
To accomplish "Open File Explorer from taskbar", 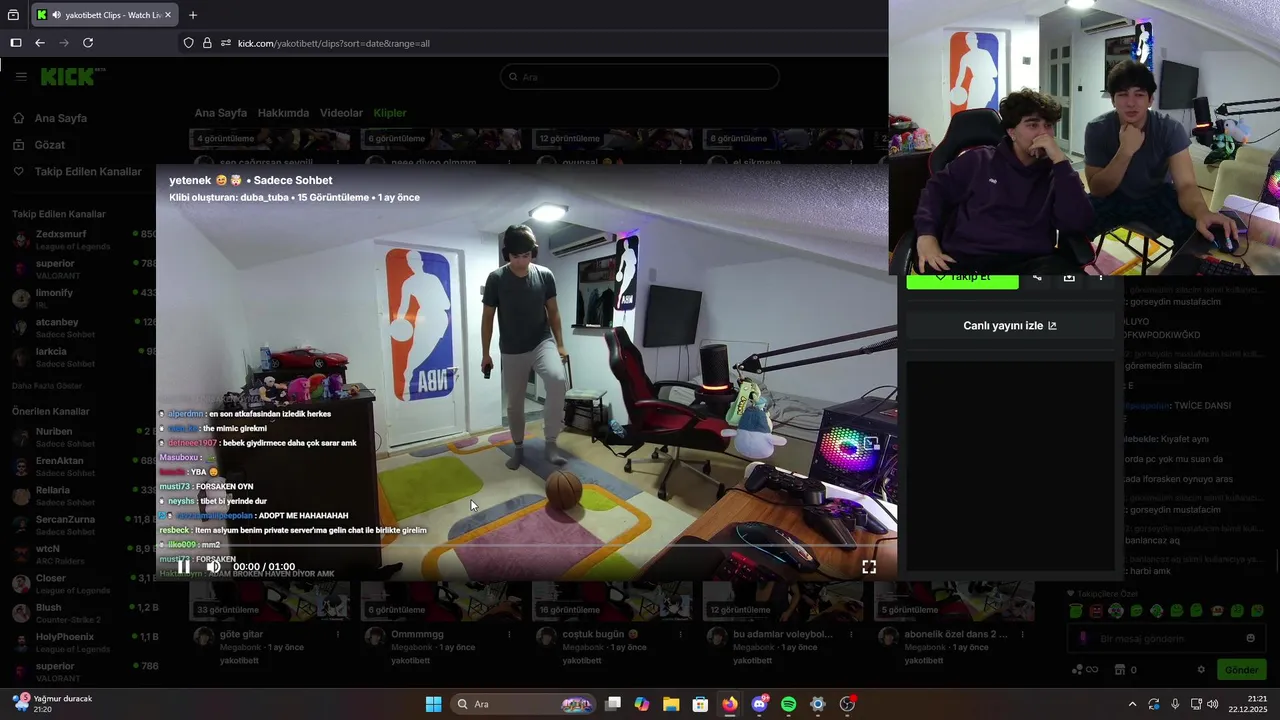I will click(x=671, y=704).
